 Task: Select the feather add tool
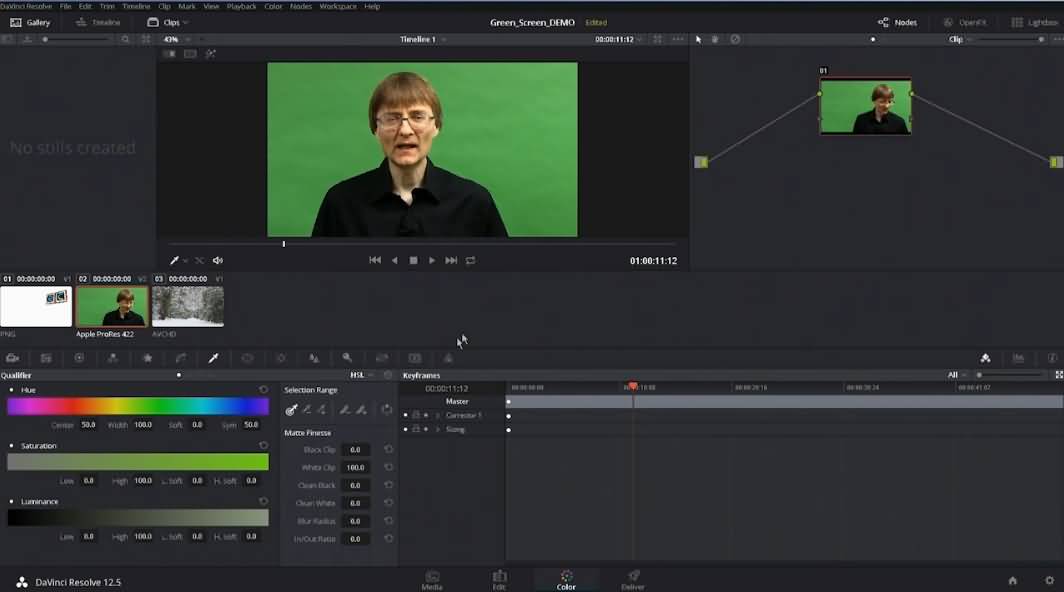pos(361,409)
